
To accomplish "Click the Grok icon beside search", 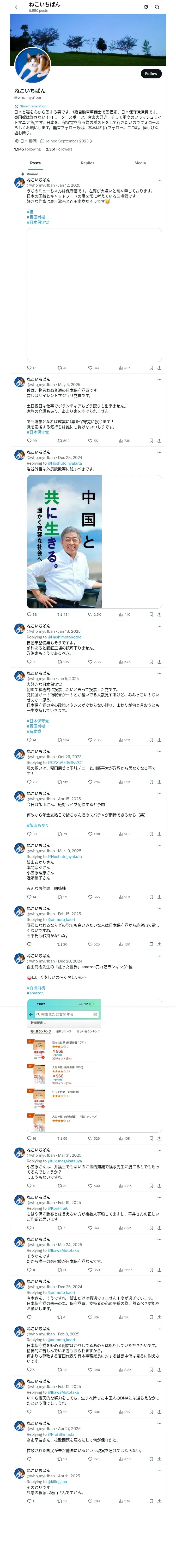I will pos(146,7).
